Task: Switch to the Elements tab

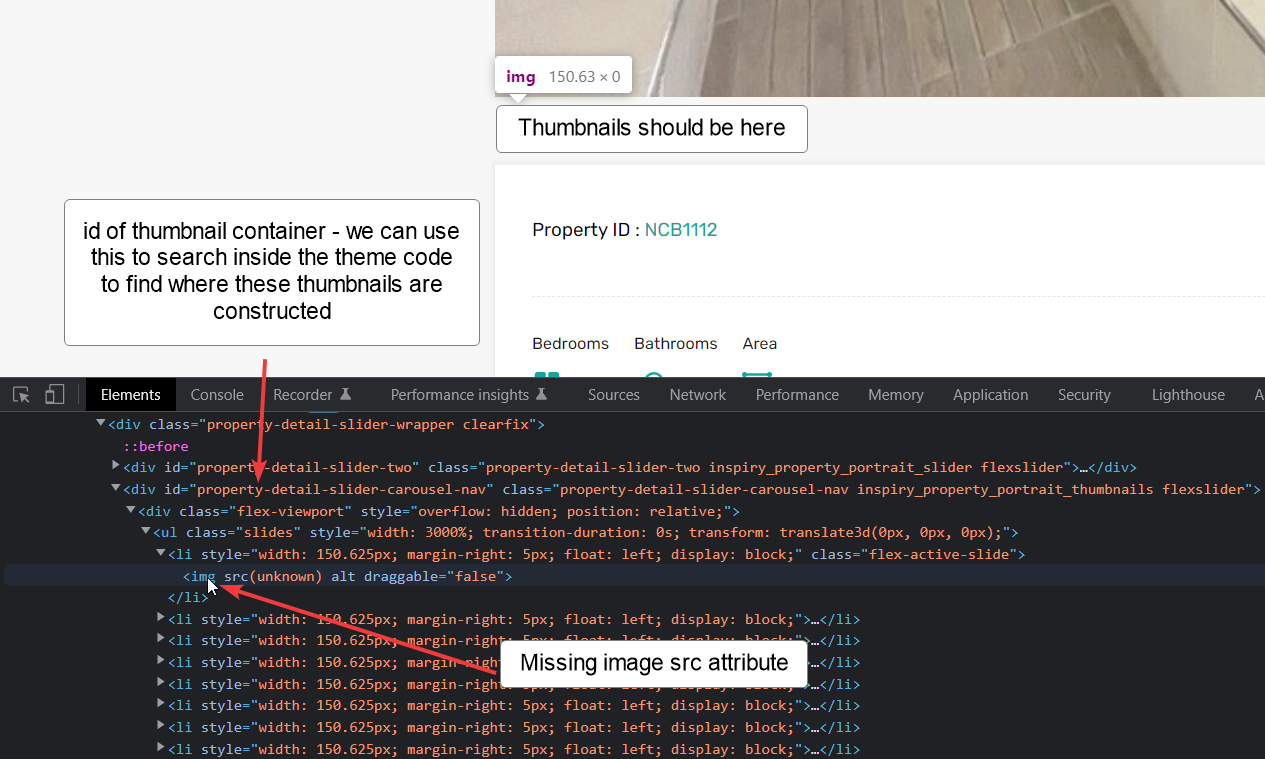Action: click(131, 395)
